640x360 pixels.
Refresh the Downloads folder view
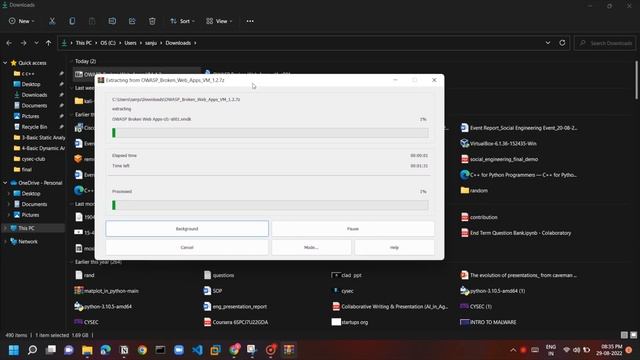562,43
